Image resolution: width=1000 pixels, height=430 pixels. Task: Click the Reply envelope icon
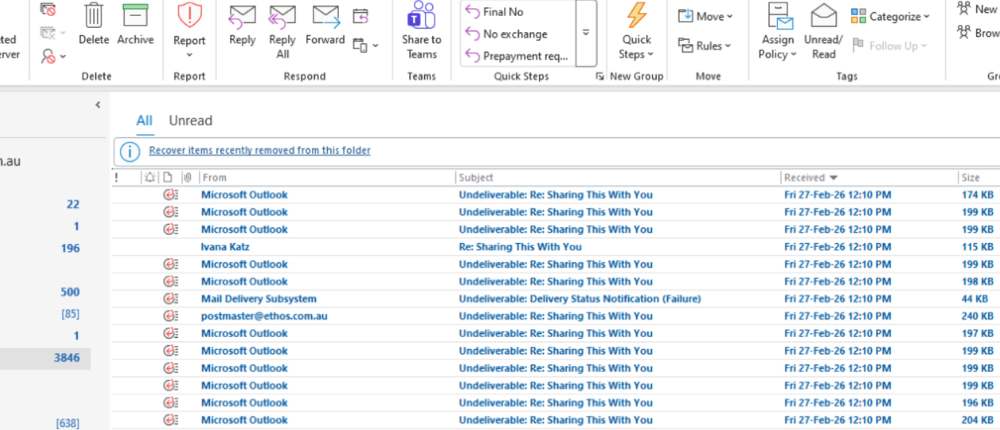click(242, 17)
